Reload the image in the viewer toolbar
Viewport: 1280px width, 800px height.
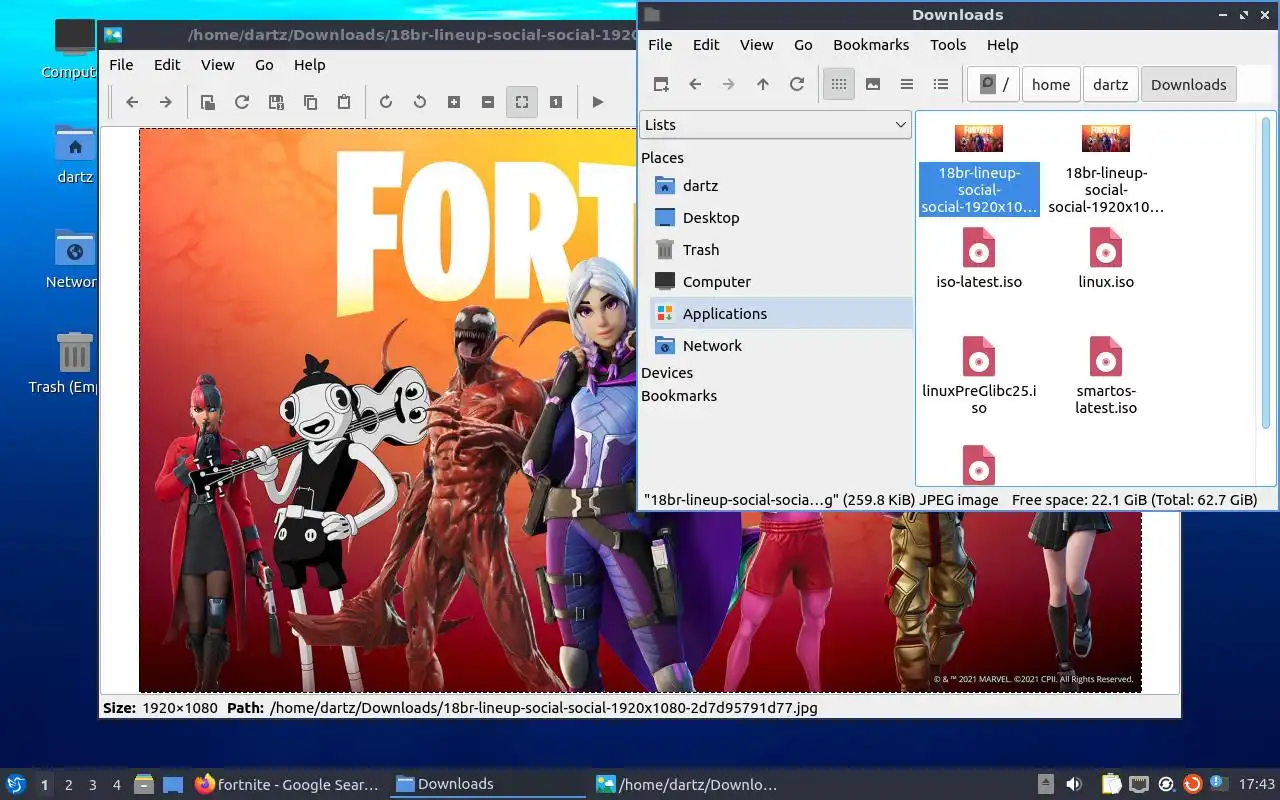[242, 102]
